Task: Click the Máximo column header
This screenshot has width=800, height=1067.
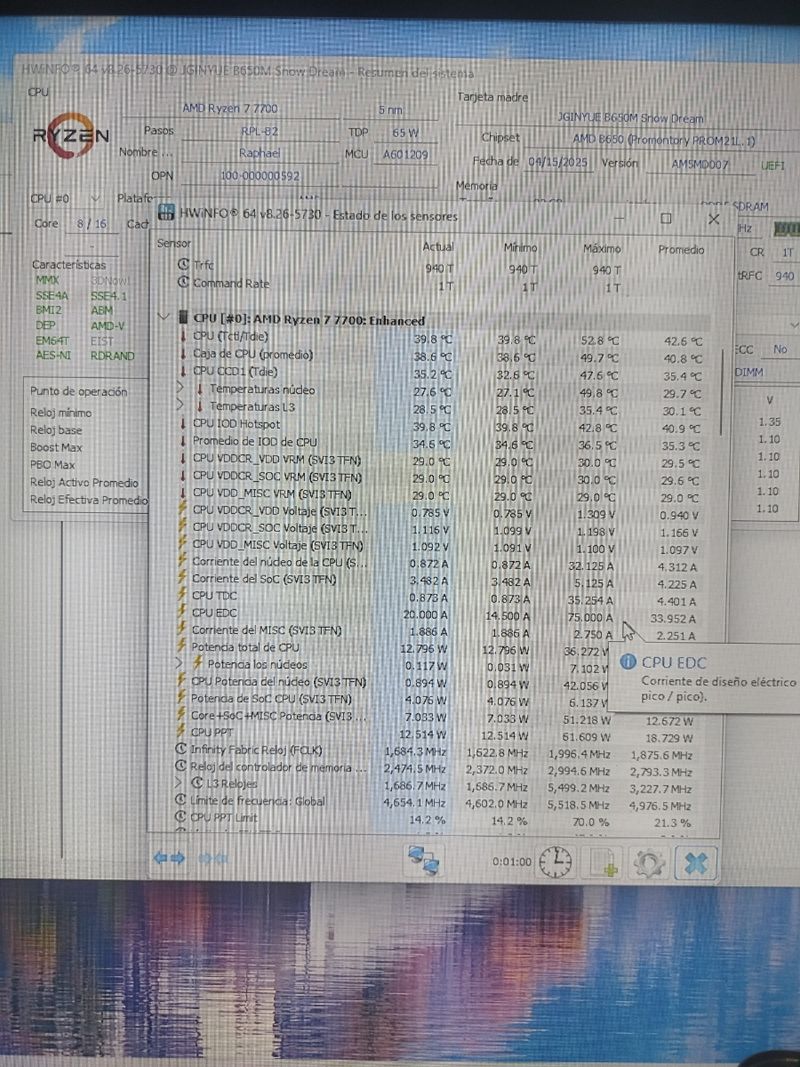Action: point(602,248)
